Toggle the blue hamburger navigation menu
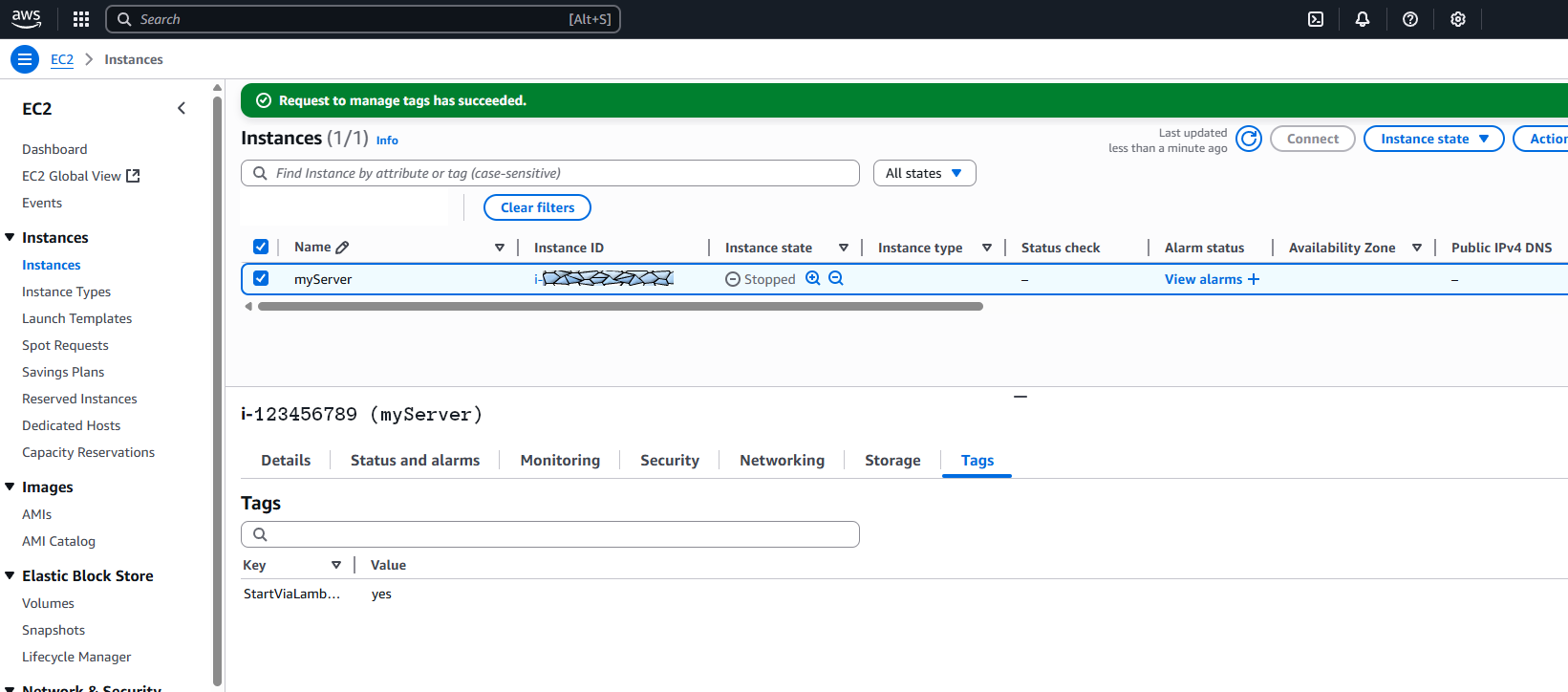The height and width of the screenshot is (692, 1568). click(x=25, y=59)
